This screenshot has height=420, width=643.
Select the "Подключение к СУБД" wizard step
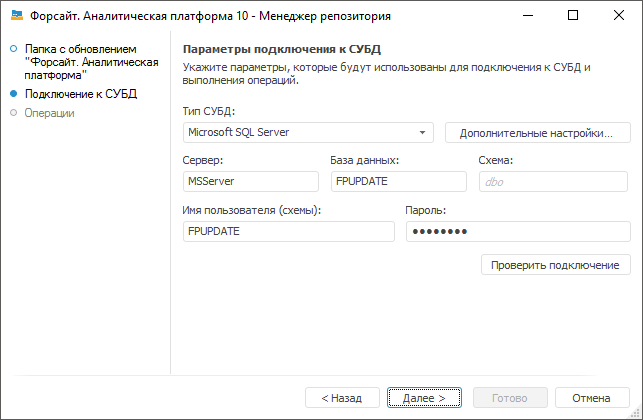click(x=81, y=94)
